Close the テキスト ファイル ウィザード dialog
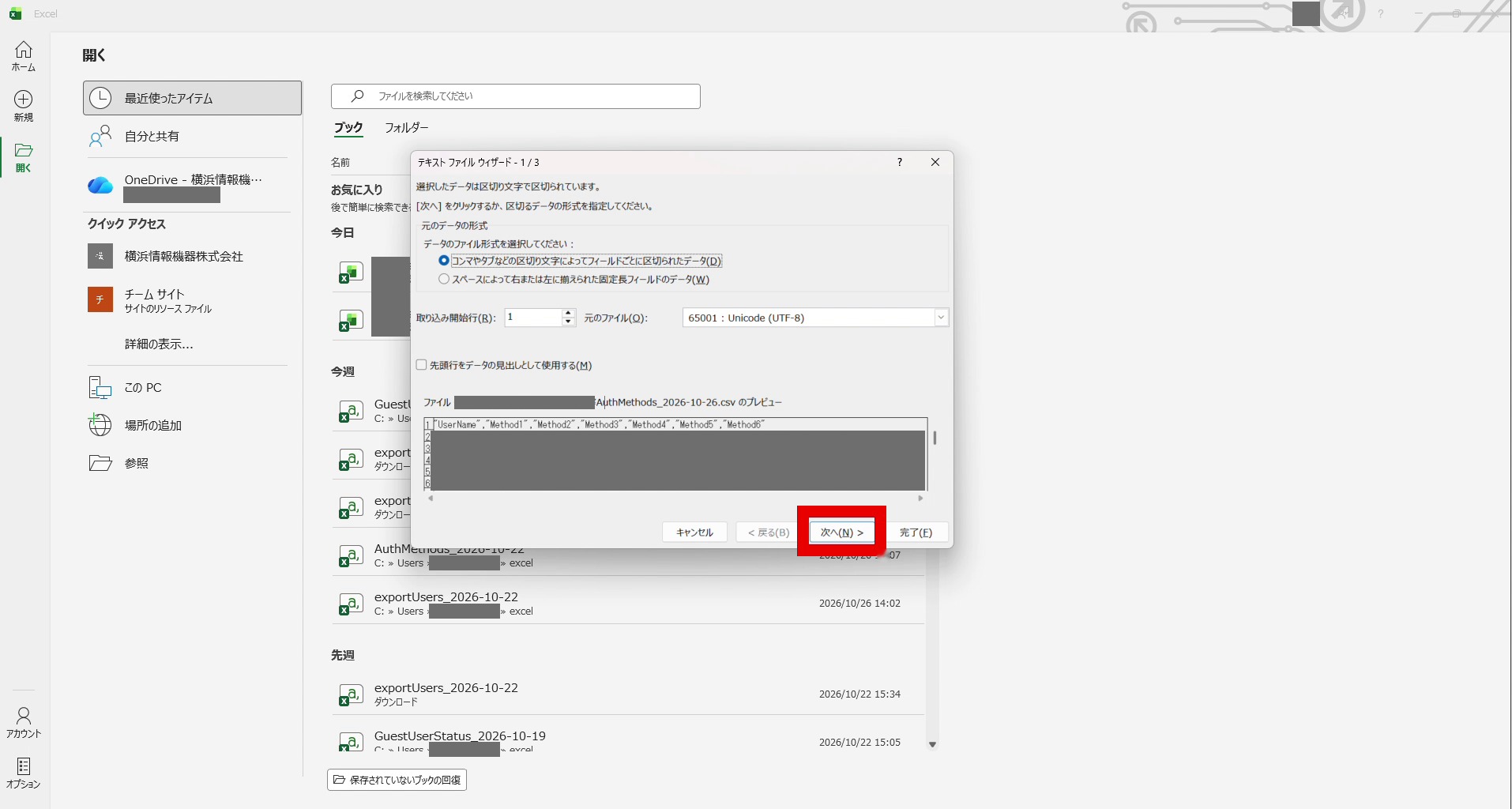Viewport: 1512px width, 809px height. click(x=935, y=162)
